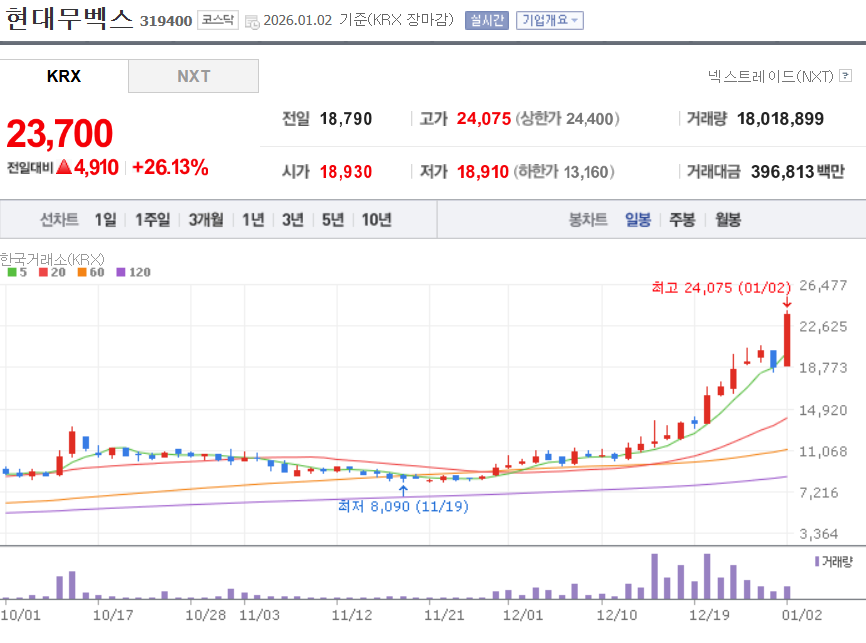This screenshot has height=643, width=866.
Task: Click the trading volume 18,018,899
Action: click(780, 119)
